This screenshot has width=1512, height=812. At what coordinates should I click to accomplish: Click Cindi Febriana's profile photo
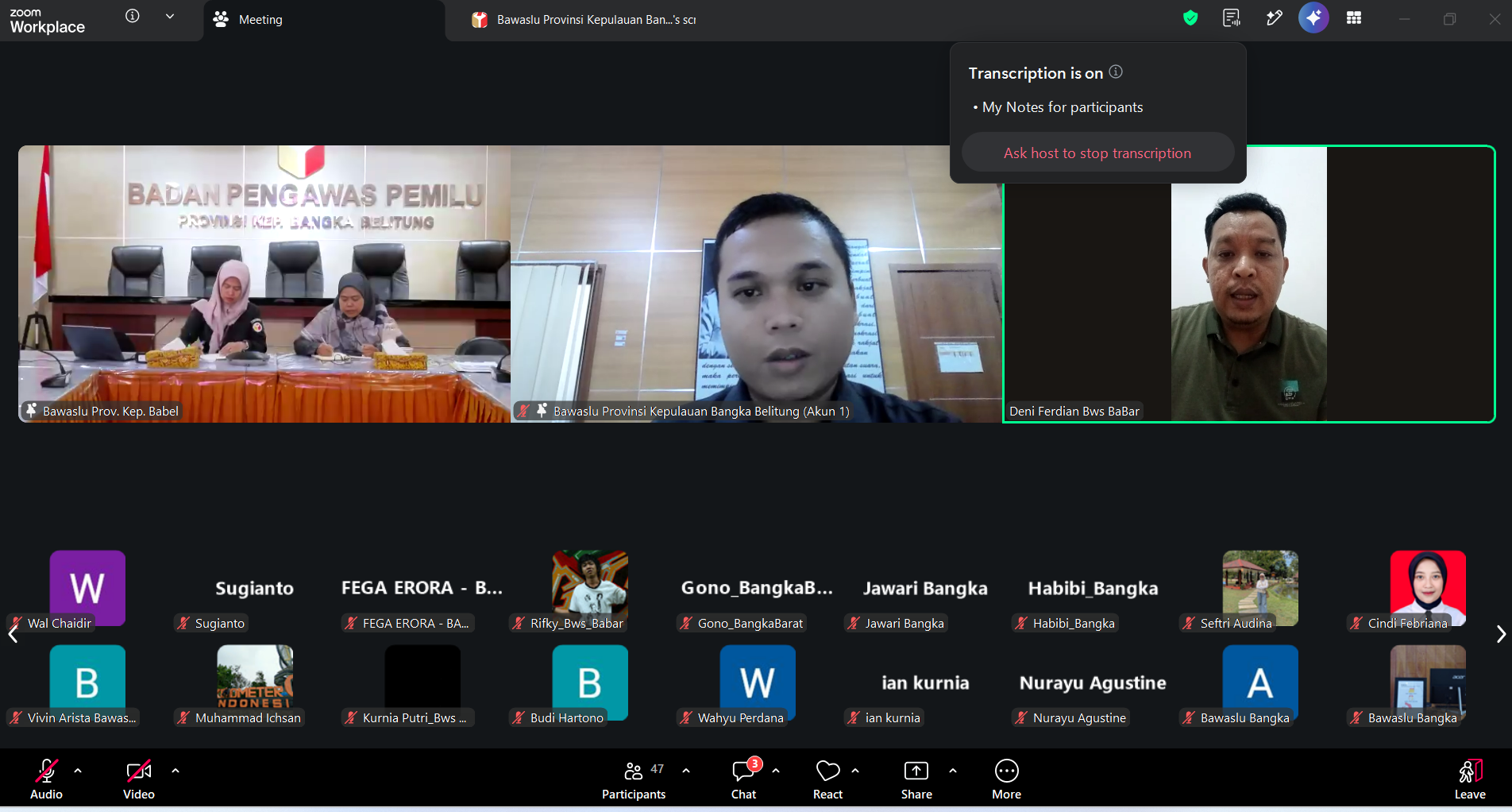(x=1428, y=588)
